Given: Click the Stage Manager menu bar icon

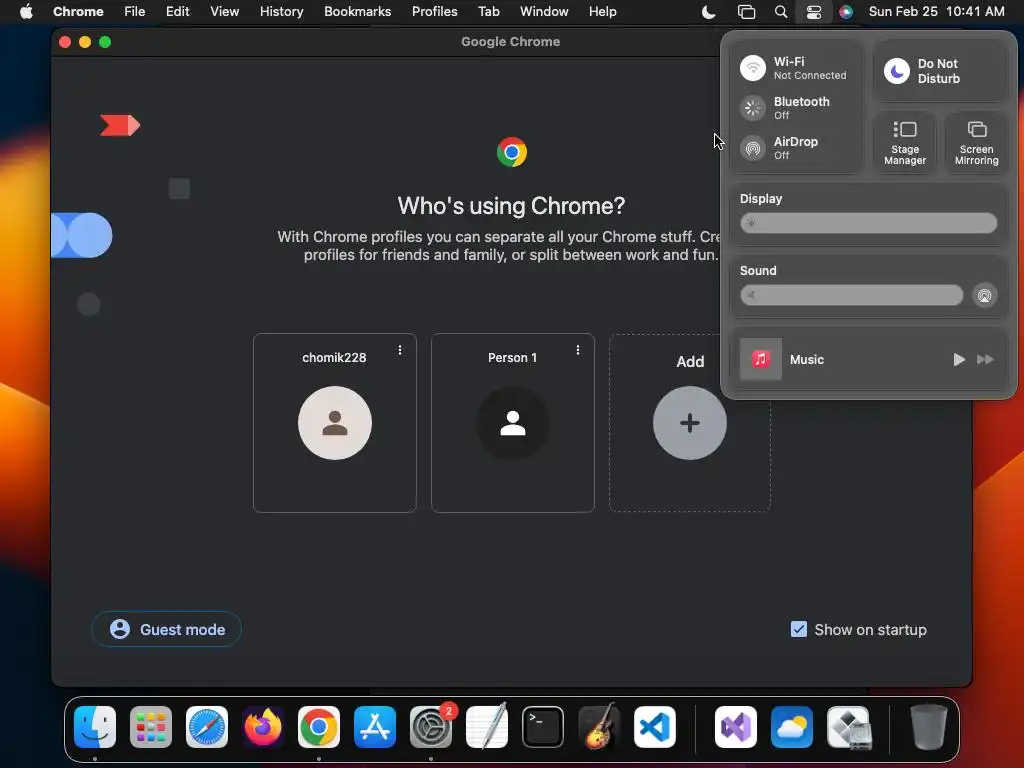Looking at the screenshot, I should coord(746,12).
